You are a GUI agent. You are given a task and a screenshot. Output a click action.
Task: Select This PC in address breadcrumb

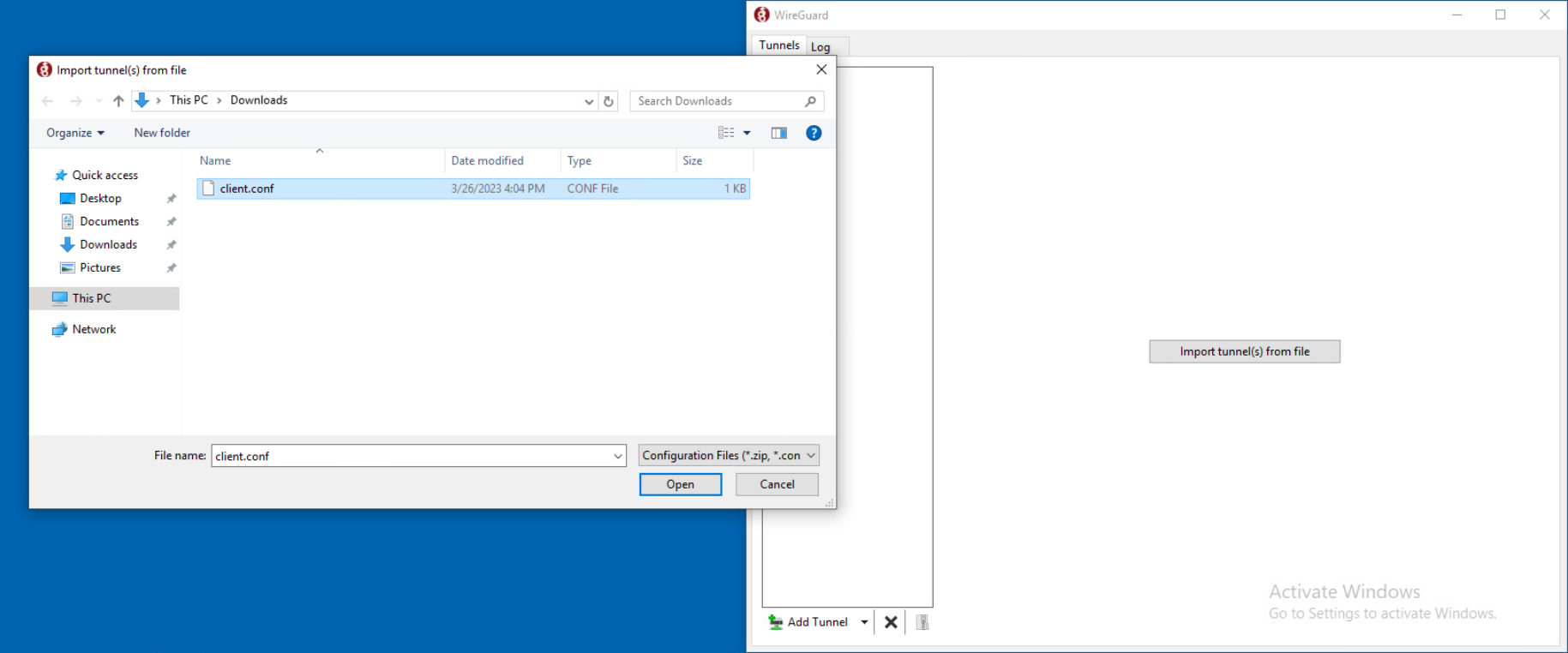tap(189, 100)
